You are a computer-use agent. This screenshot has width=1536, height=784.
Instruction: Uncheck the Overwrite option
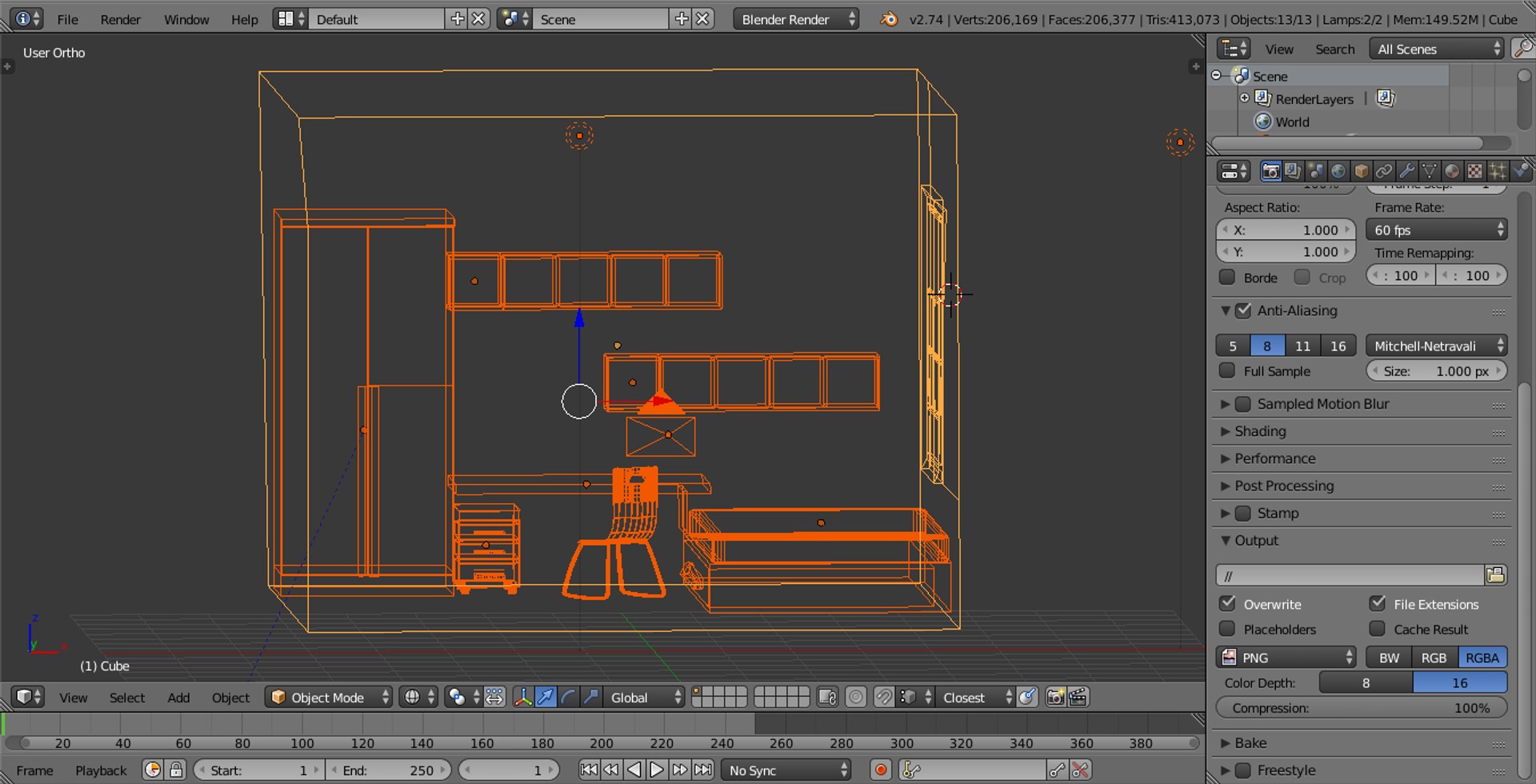(x=1227, y=603)
